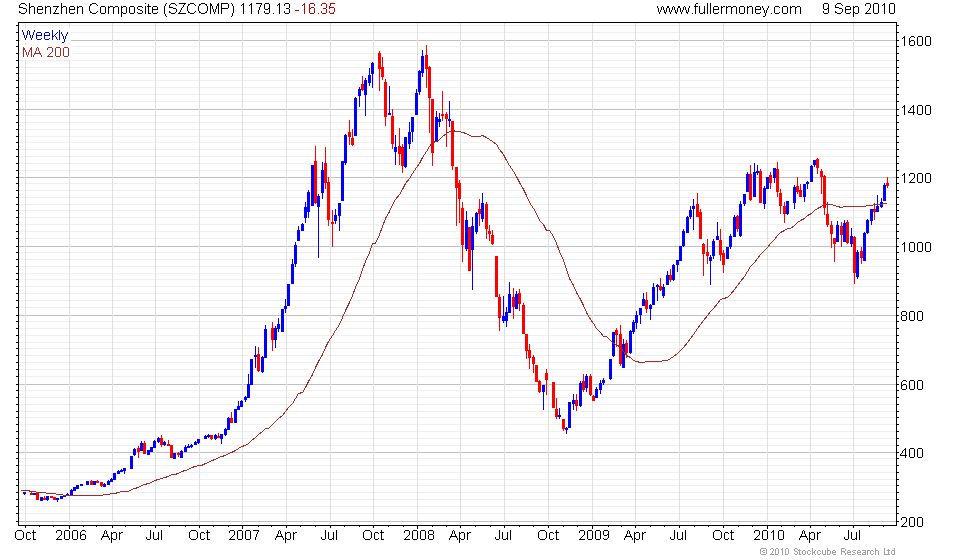Click the 1400 y-axis label
Viewport: 980px width, 560px height.
(916, 110)
